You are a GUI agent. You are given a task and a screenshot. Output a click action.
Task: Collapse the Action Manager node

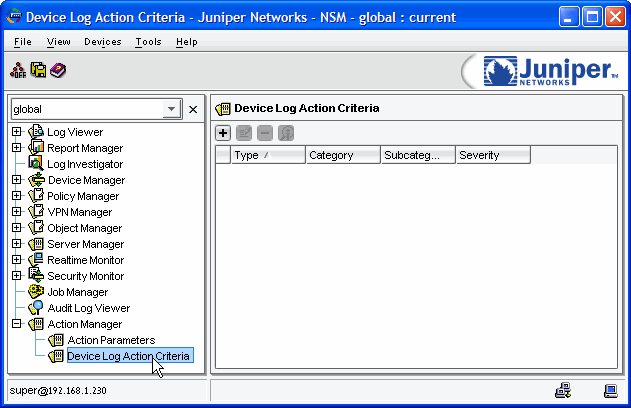[16, 324]
